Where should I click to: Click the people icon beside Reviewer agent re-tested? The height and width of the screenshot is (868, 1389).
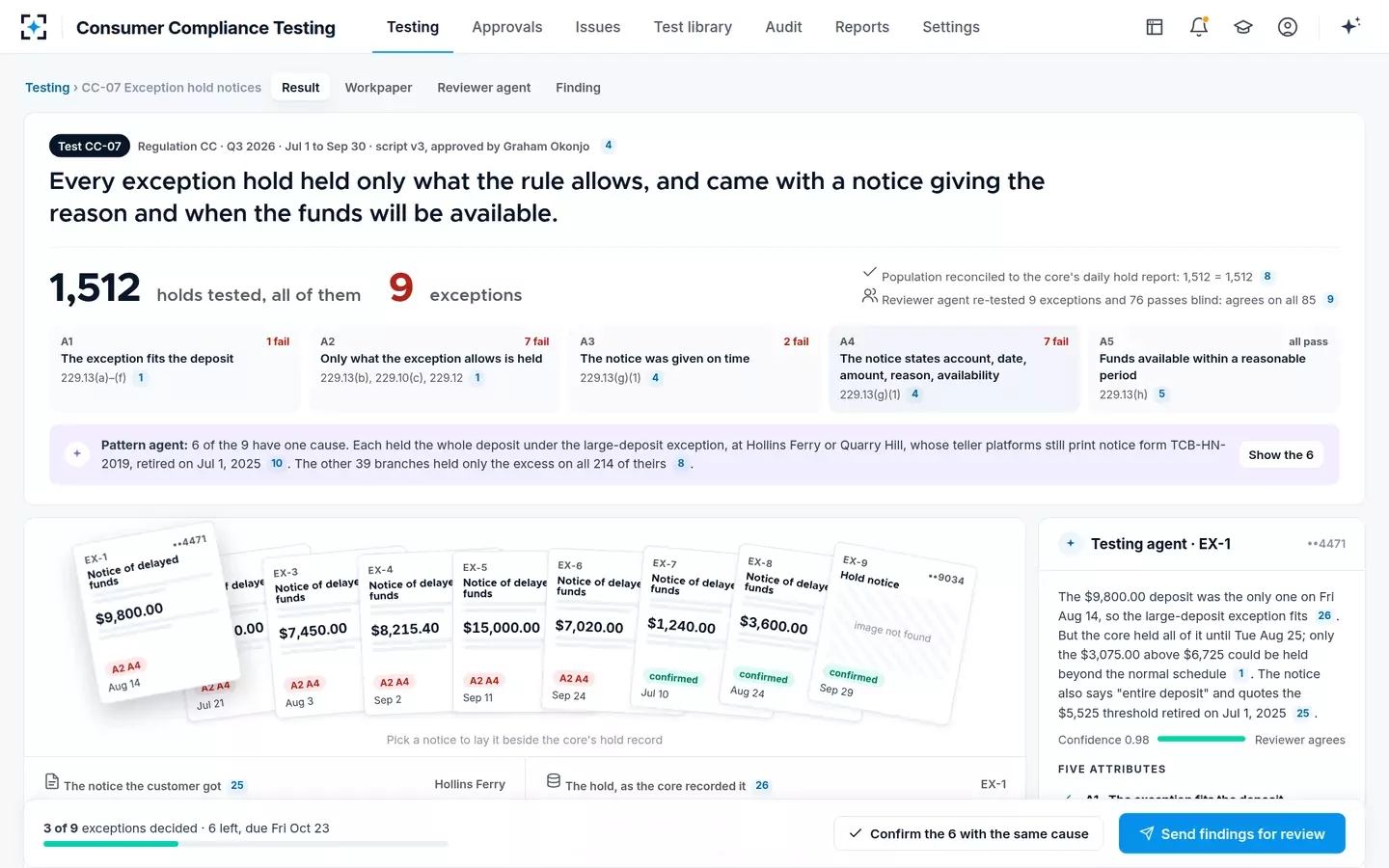(x=869, y=296)
